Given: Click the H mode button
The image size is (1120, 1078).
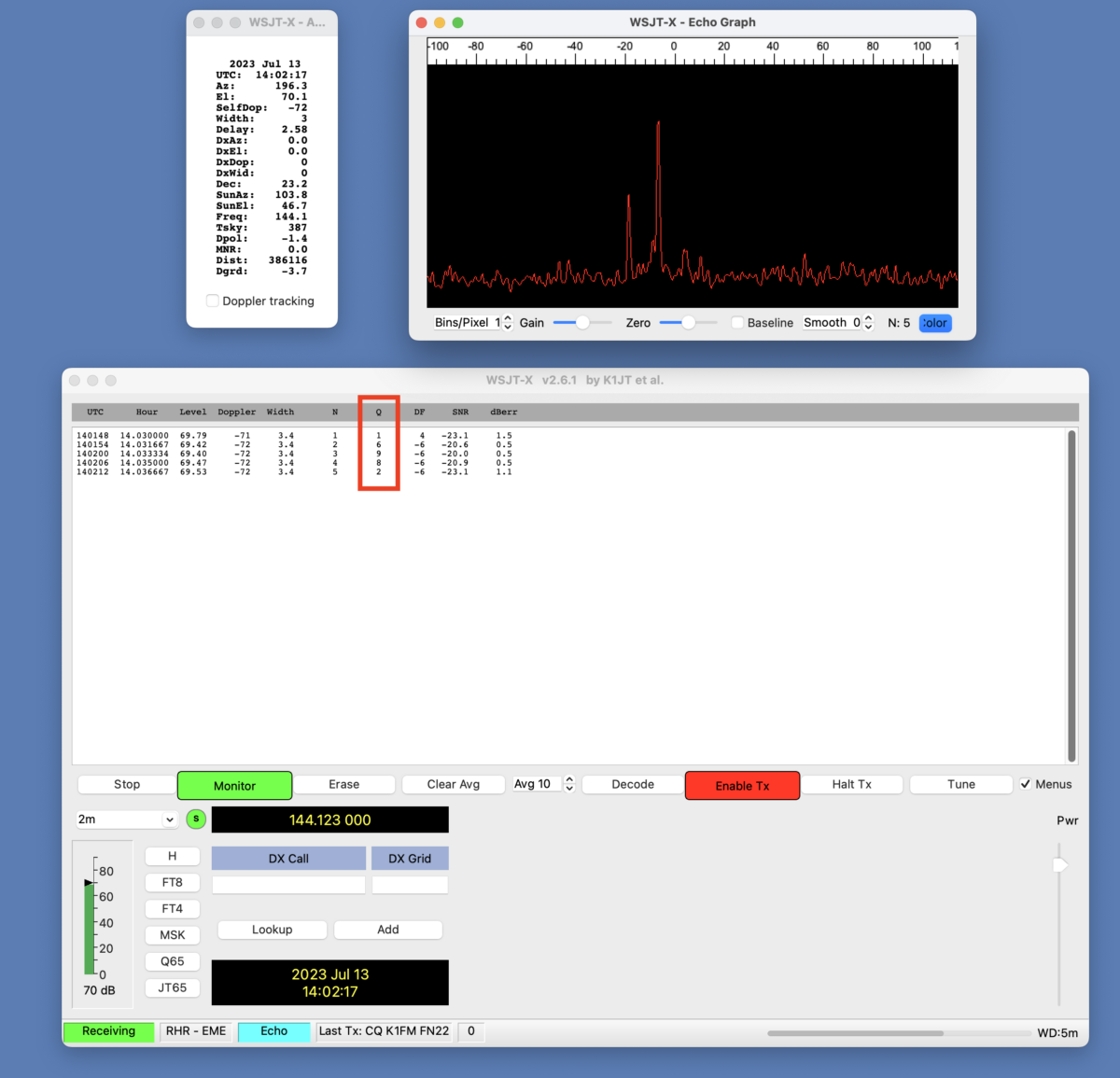Looking at the screenshot, I should click(172, 856).
